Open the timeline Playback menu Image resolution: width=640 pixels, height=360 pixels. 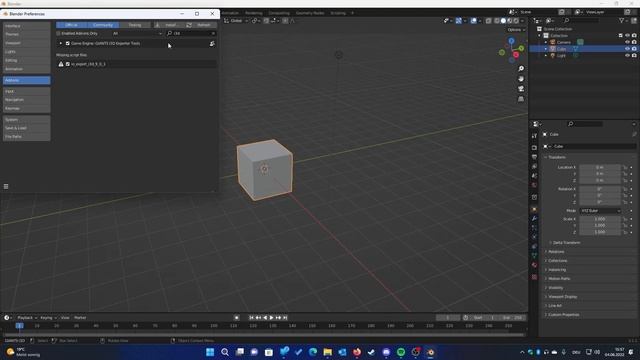click(27, 318)
